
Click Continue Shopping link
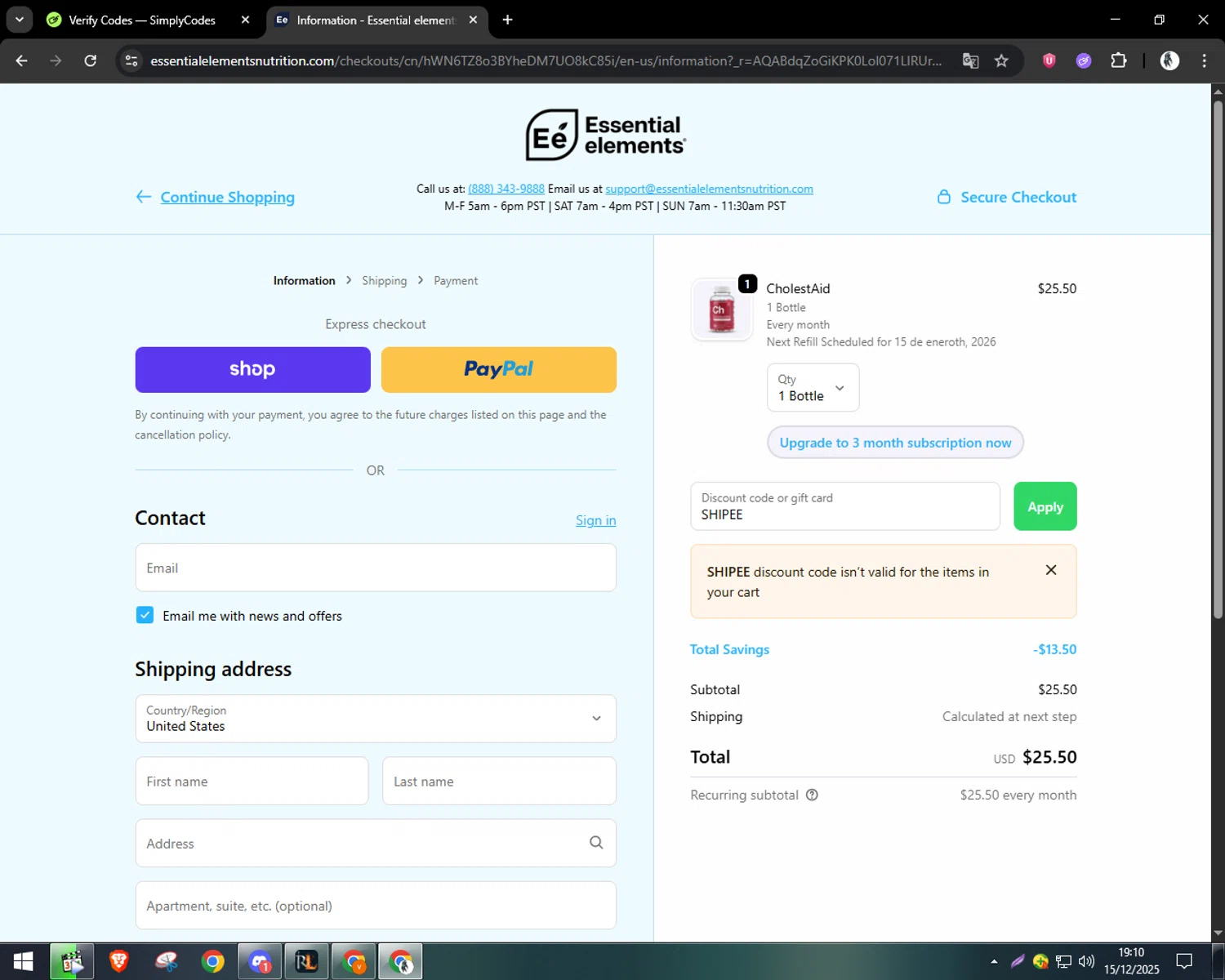coord(227,197)
